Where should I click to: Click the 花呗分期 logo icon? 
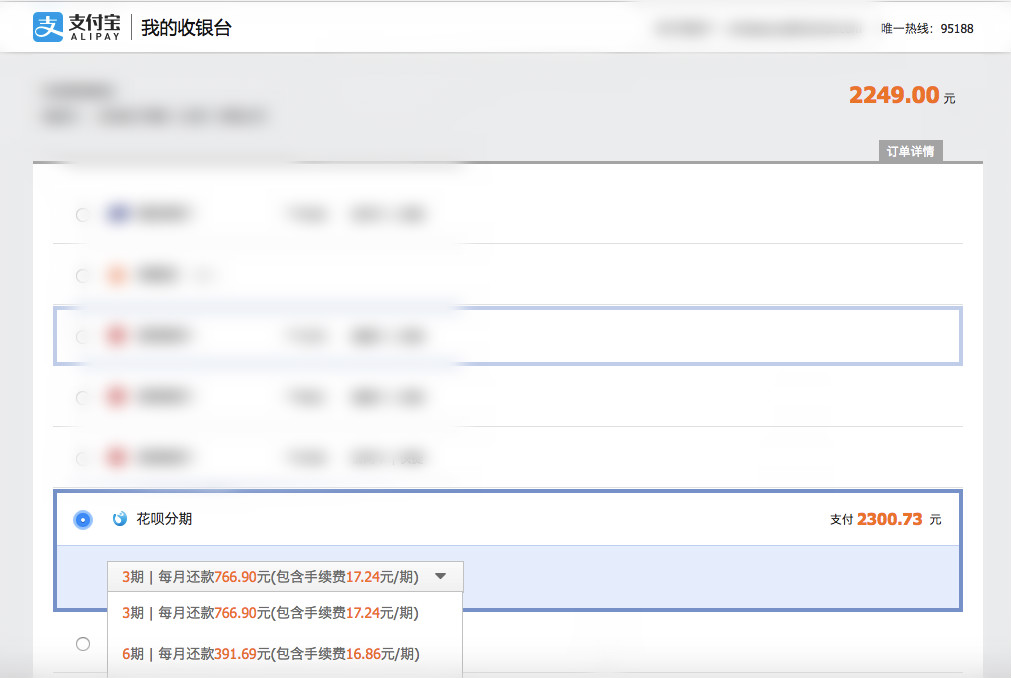click(120, 519)
